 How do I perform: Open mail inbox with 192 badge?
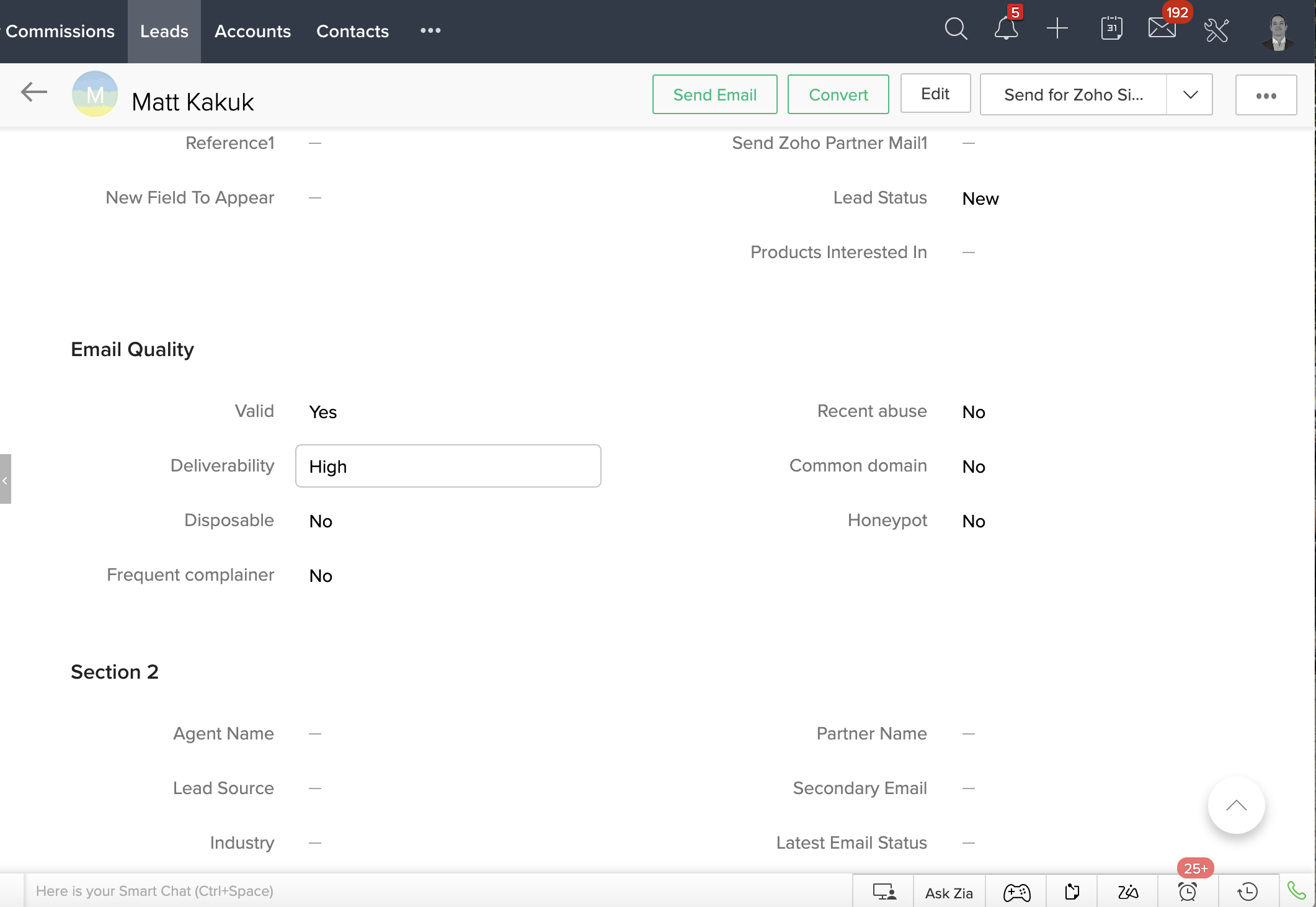(1162, 29)
